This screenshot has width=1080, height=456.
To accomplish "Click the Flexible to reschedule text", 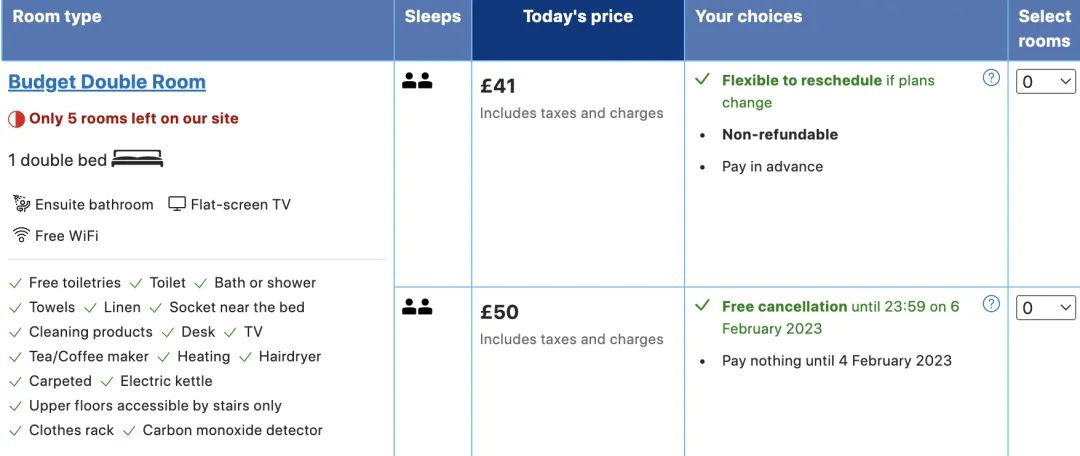I will (x=802, y=81).
